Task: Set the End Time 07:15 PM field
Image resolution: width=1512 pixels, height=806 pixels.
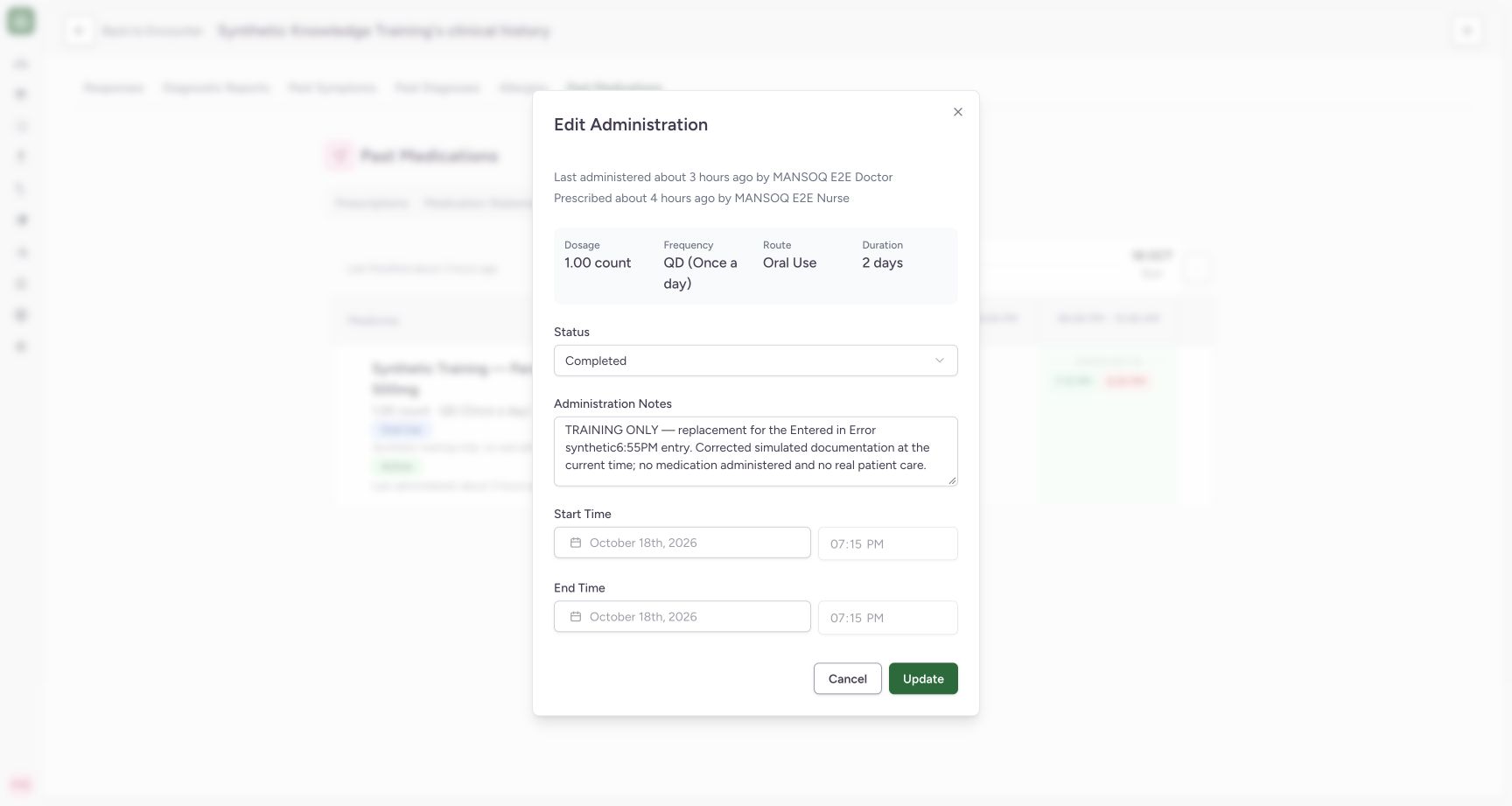Action: 888,617
